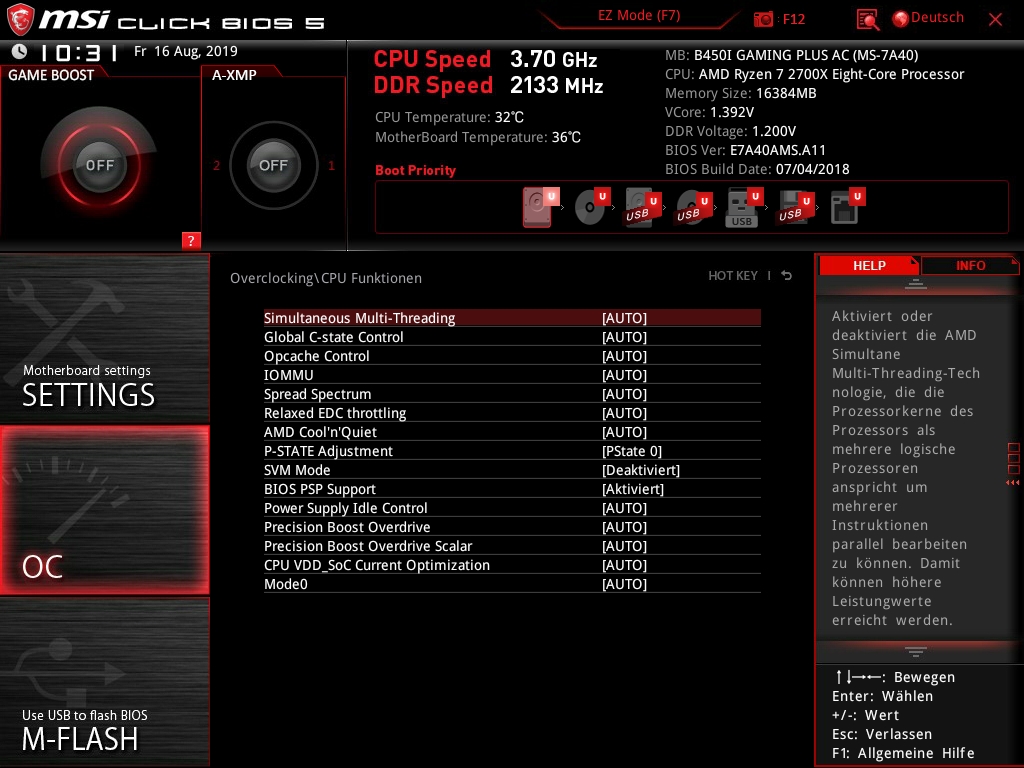Viewport: 1024px width, 768px height.
Task: Click the GAME BOOST panel title
Action: click(x=51, y=75)
